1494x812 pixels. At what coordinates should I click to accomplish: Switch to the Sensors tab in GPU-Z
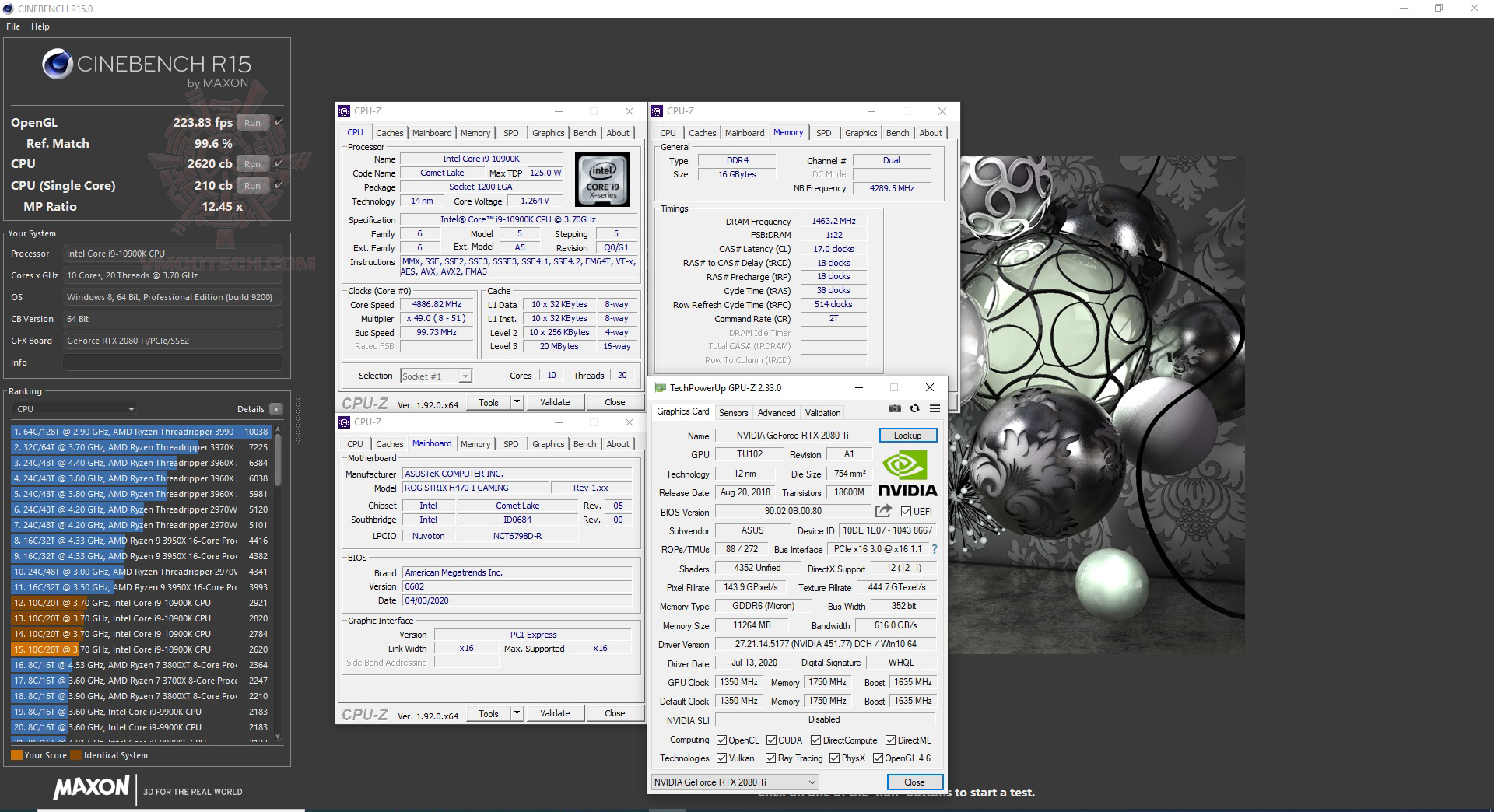tap(733, 412)
